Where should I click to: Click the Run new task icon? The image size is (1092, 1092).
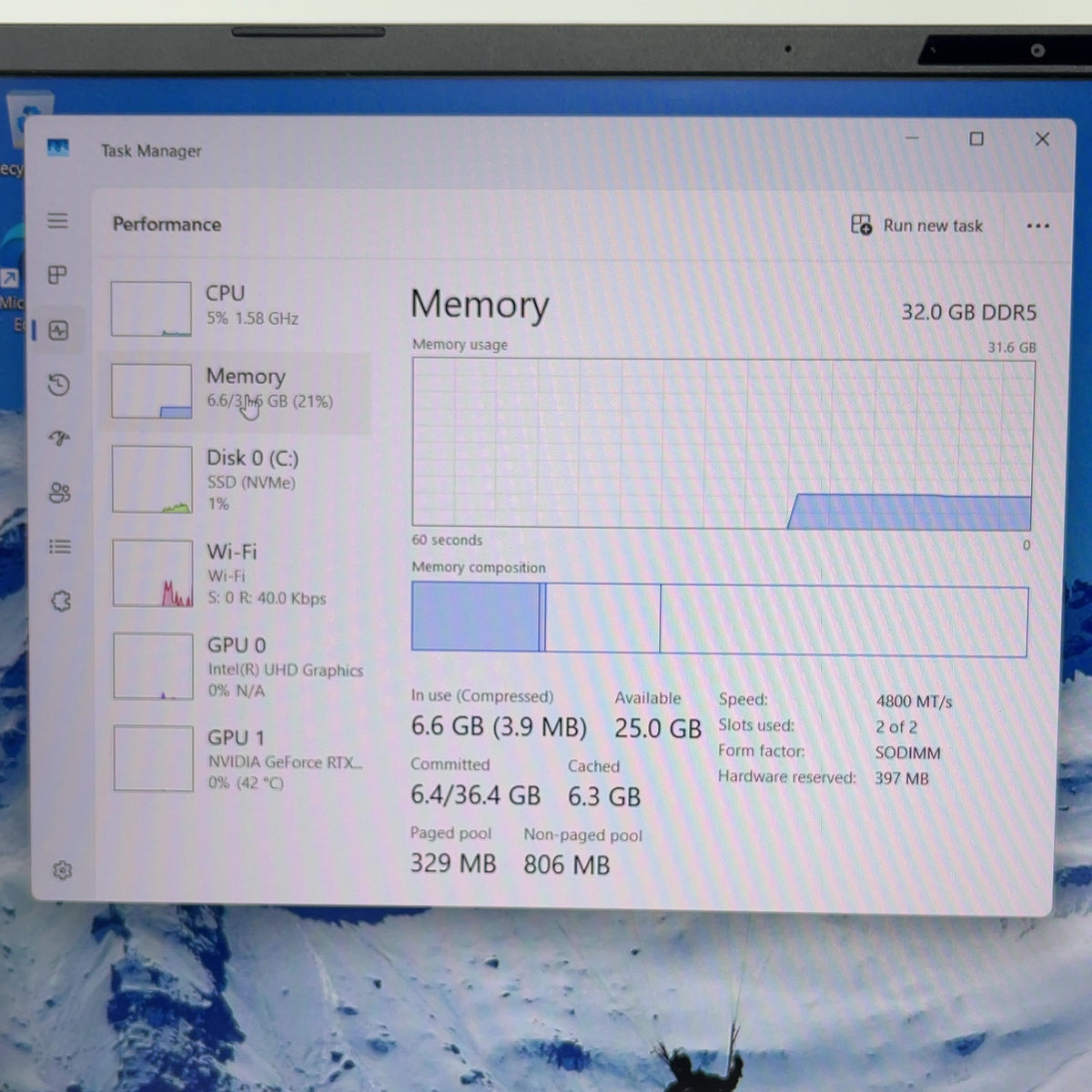point(861,225)
